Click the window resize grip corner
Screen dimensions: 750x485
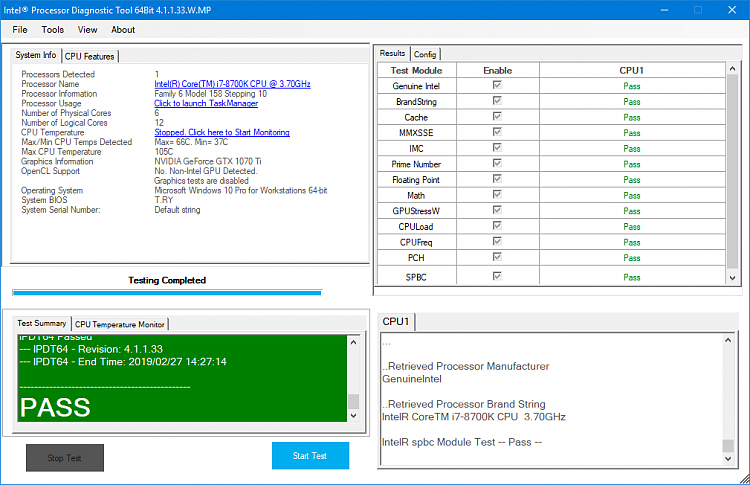[744, 479]
